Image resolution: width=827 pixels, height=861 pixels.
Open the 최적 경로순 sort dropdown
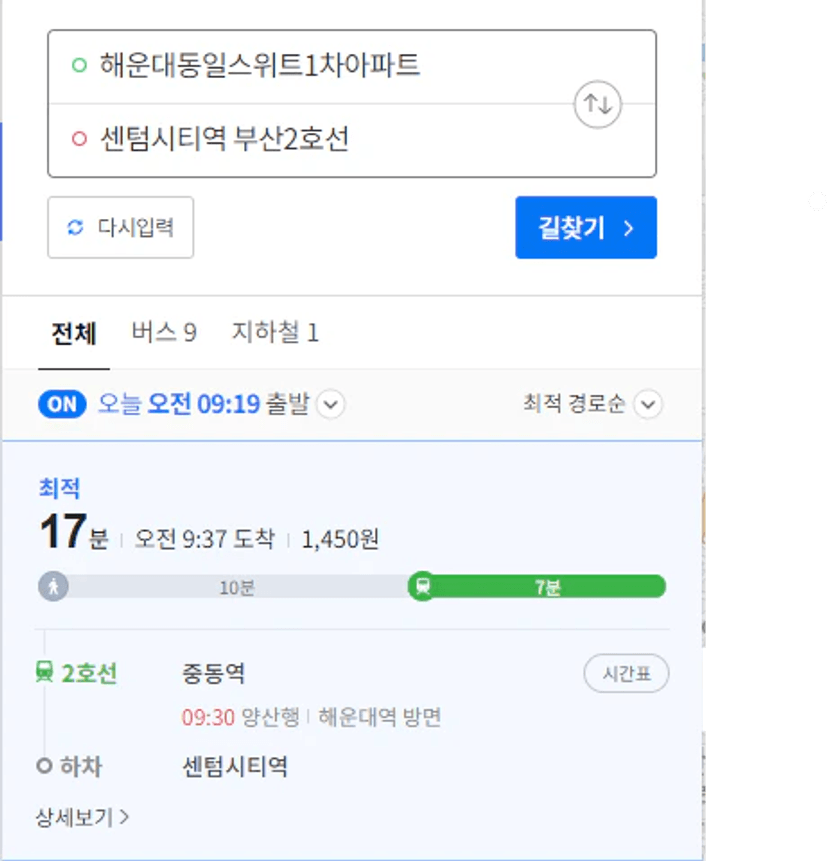593,404
